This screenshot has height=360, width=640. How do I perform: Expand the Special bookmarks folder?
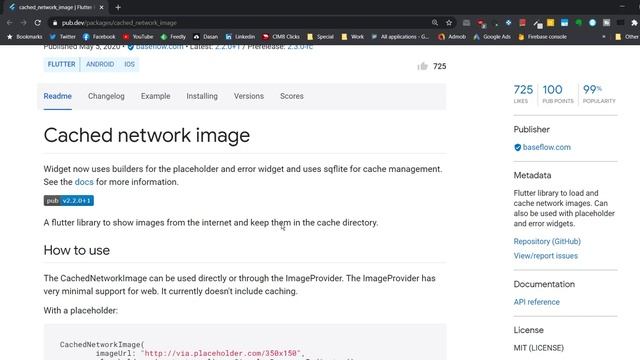(x=320, y=37)
